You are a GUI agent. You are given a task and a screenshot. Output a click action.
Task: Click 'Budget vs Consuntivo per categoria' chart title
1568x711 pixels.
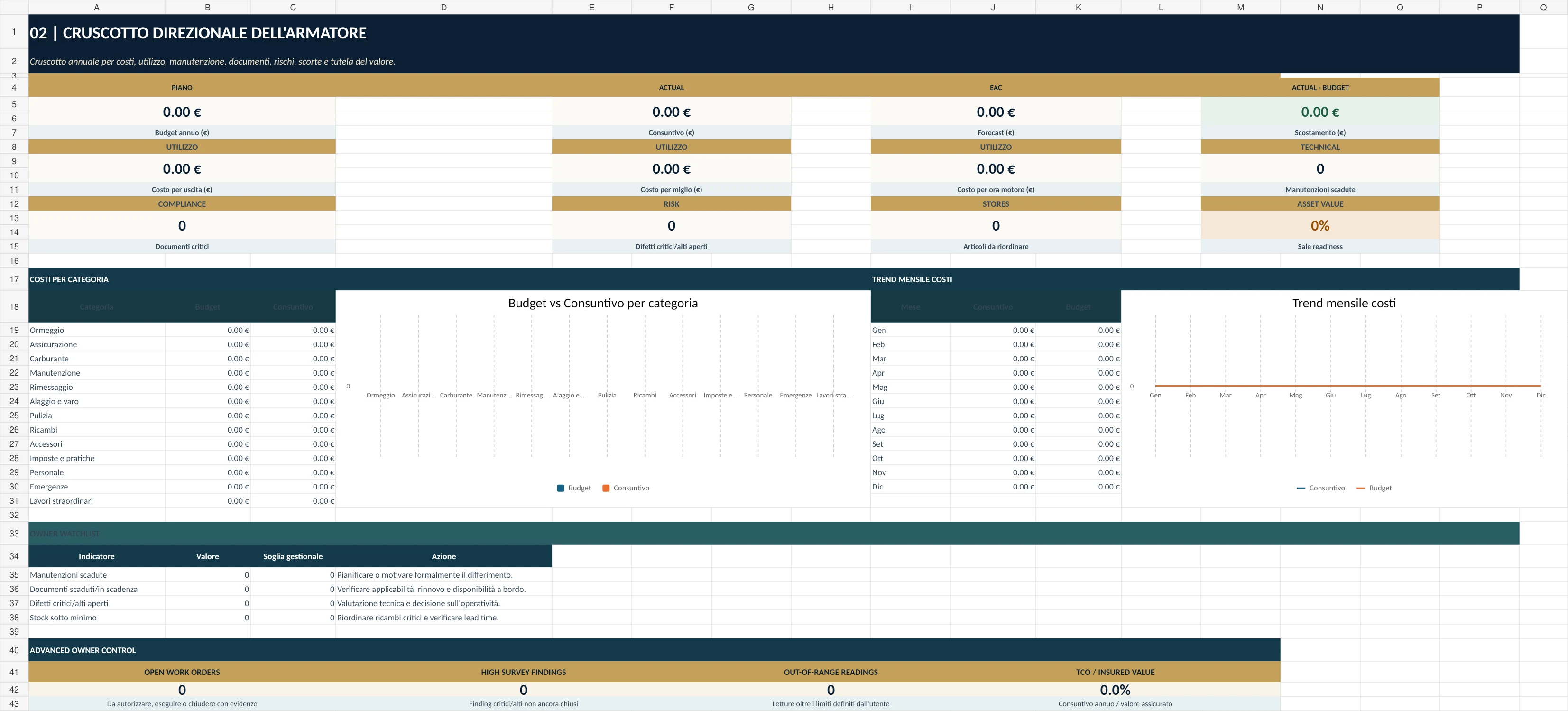point(603,303)
